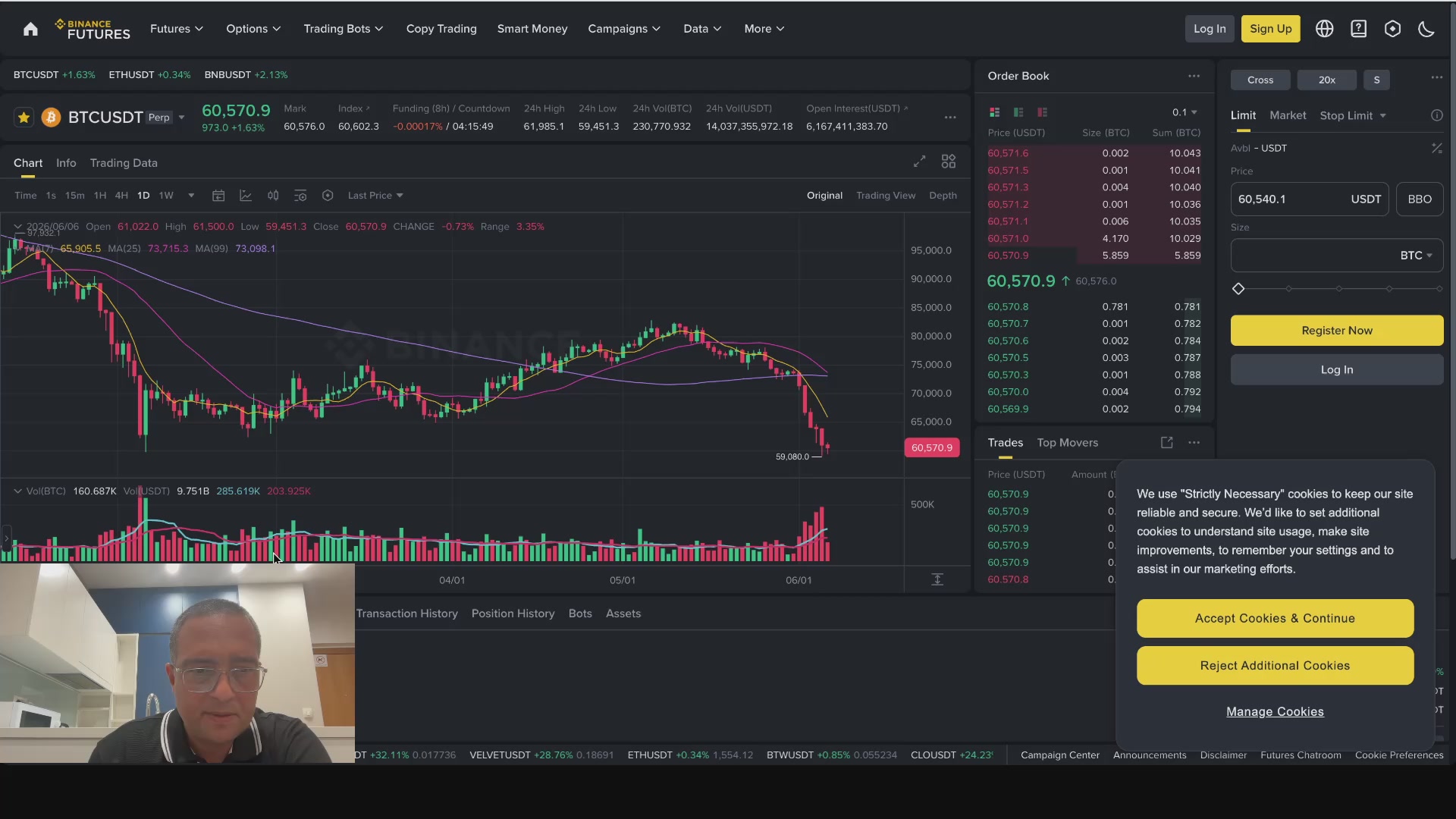Click the Bitcoin coin icon
Viewport: 1456px width, 819px height.
tap(51, 118)
